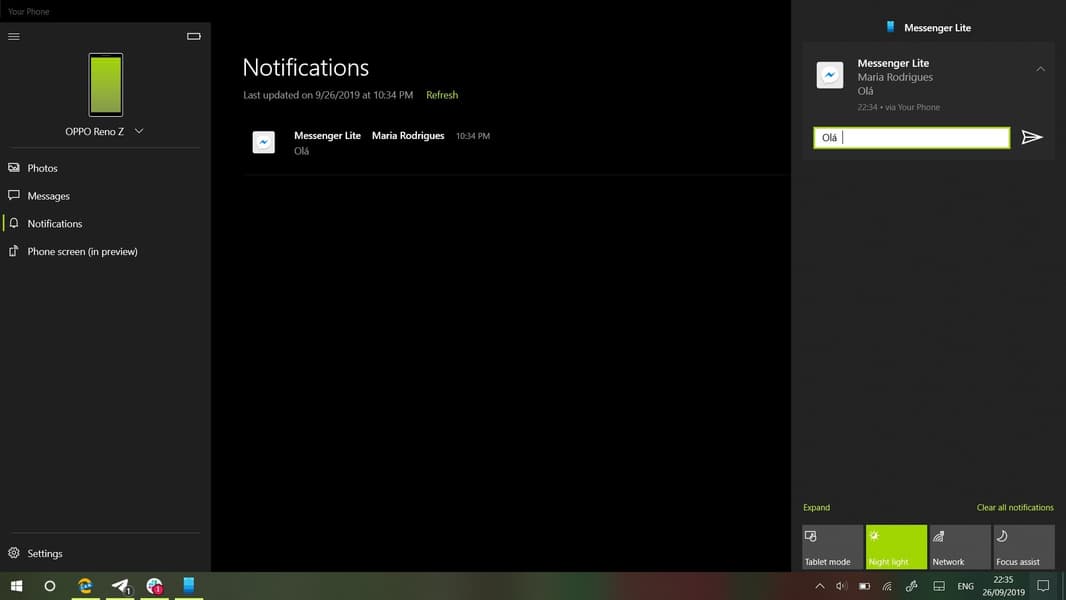Open Cortana circle on the taskbar

50,586
